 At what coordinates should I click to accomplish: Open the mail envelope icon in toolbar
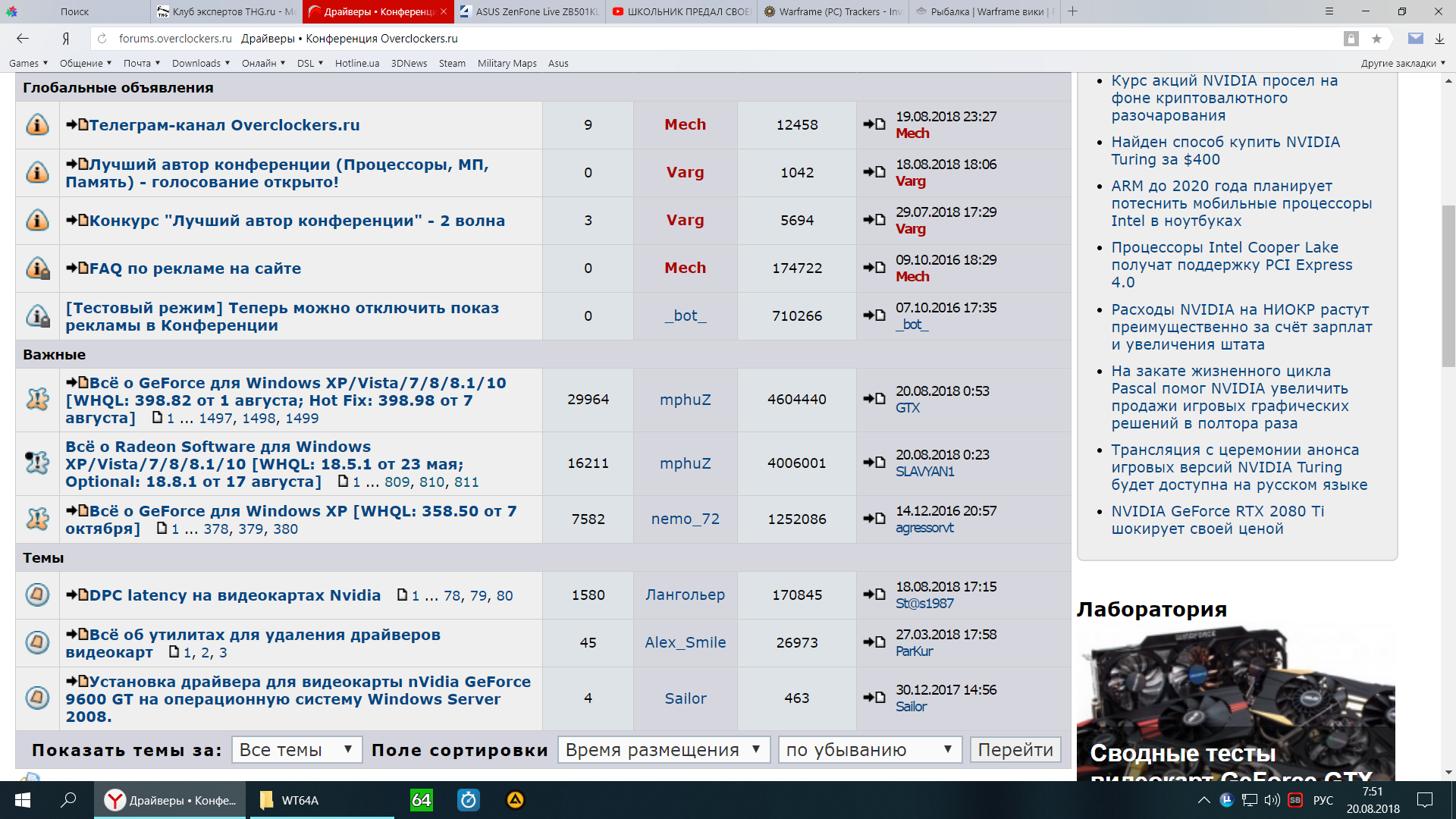1415,39
